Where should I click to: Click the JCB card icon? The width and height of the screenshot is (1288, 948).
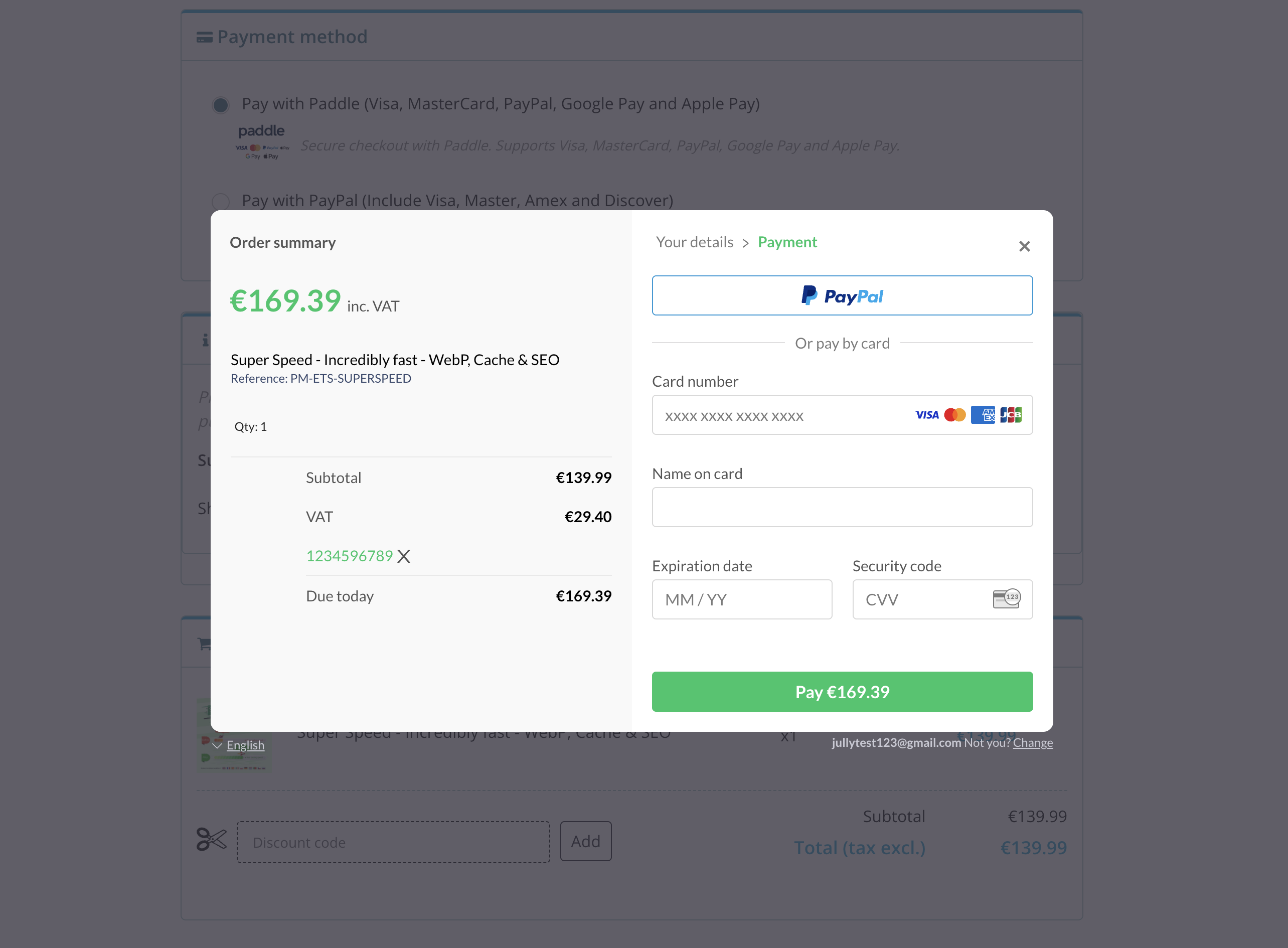[x=1010, y=415]
